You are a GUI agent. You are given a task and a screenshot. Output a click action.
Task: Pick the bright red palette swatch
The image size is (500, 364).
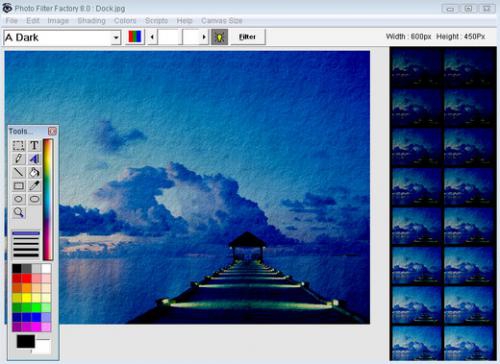point(26,278)
